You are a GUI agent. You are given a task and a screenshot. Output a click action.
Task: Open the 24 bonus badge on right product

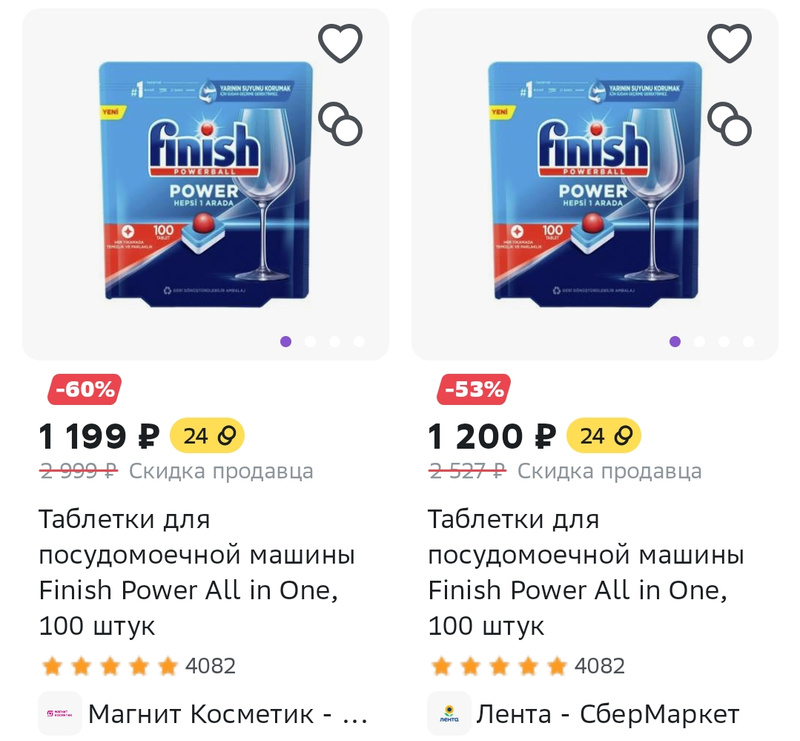(604, 436)
